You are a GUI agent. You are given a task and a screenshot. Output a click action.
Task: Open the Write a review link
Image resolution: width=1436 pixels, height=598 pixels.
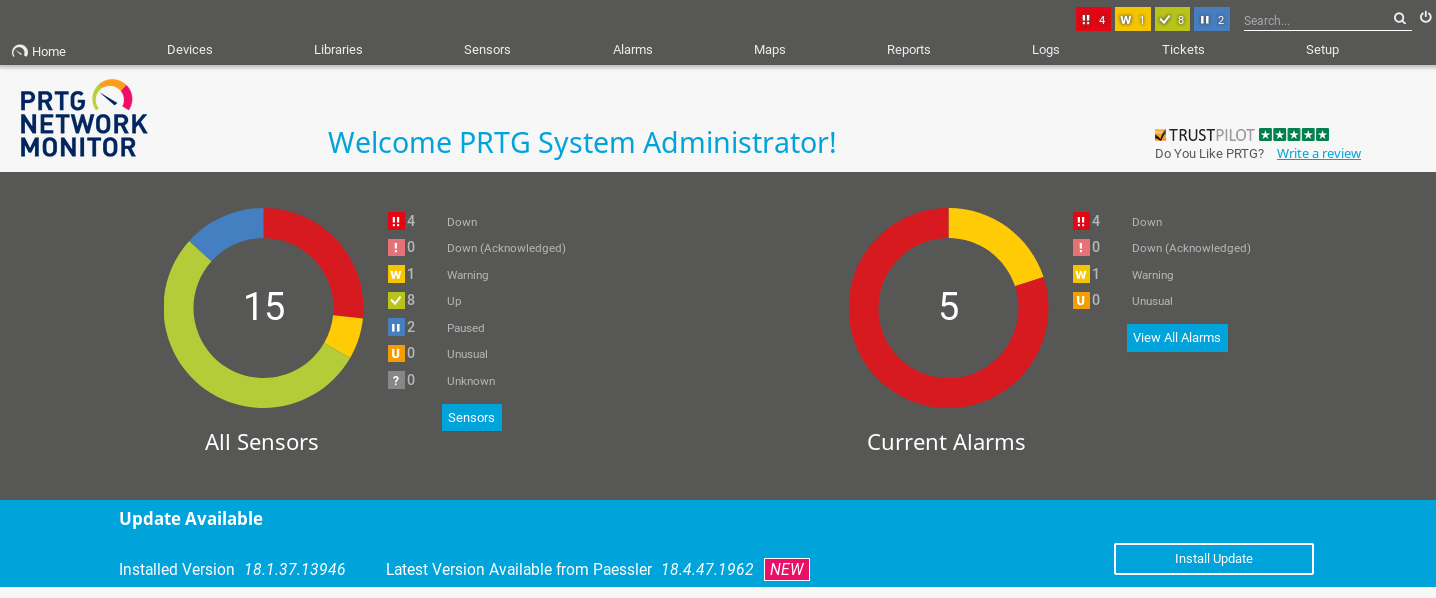[x=1318, y=154]
